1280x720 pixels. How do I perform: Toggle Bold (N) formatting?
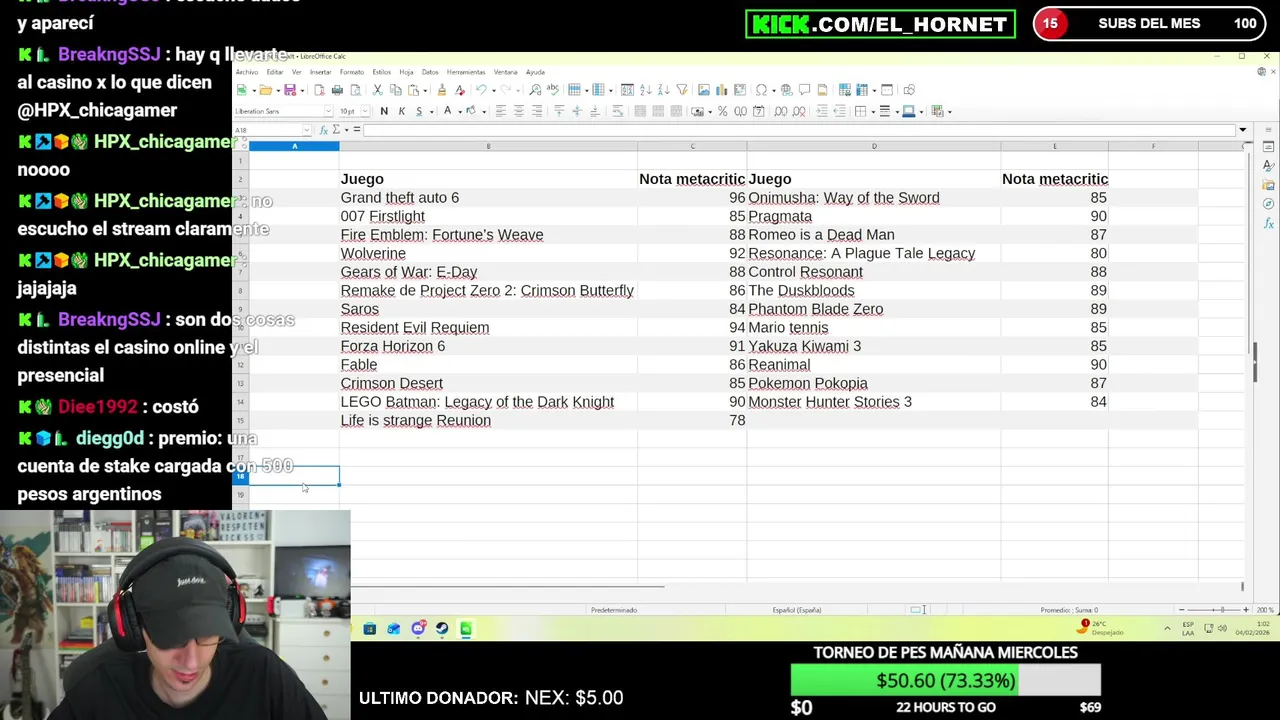pos(384,111)
